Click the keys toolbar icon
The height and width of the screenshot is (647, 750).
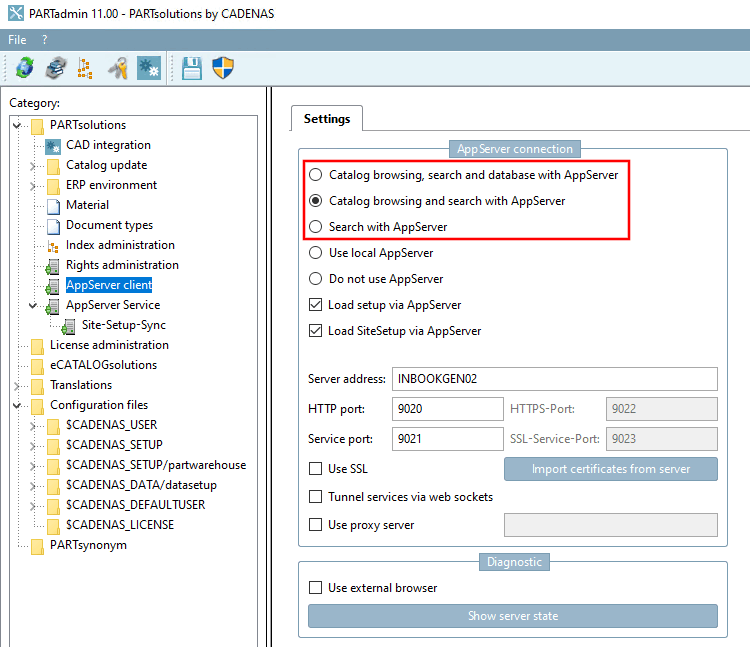pos(118,68)
